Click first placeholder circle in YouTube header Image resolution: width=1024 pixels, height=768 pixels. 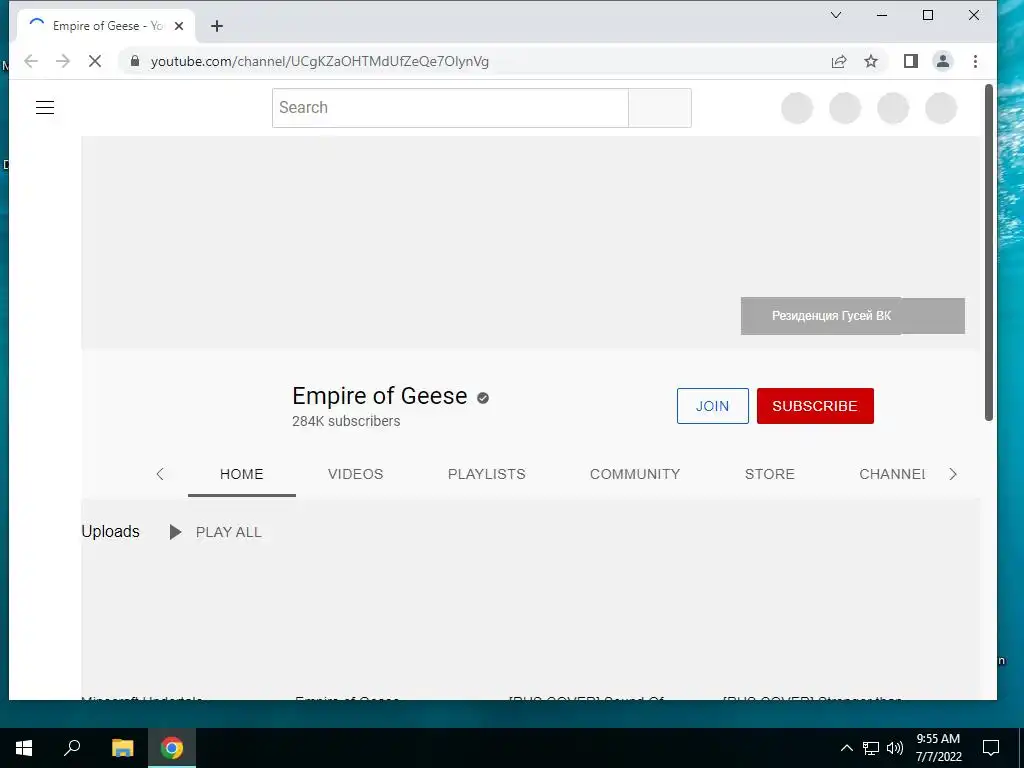[797, 108]
